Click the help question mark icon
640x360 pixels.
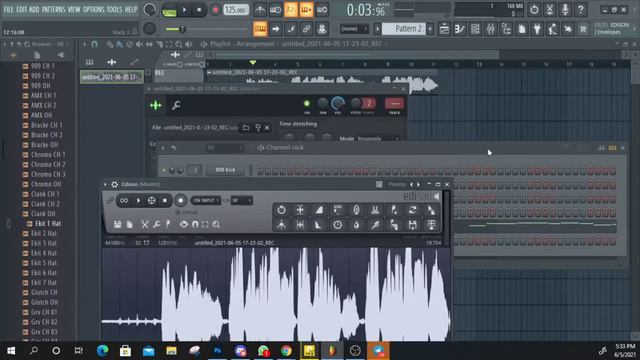pos(580,9)
